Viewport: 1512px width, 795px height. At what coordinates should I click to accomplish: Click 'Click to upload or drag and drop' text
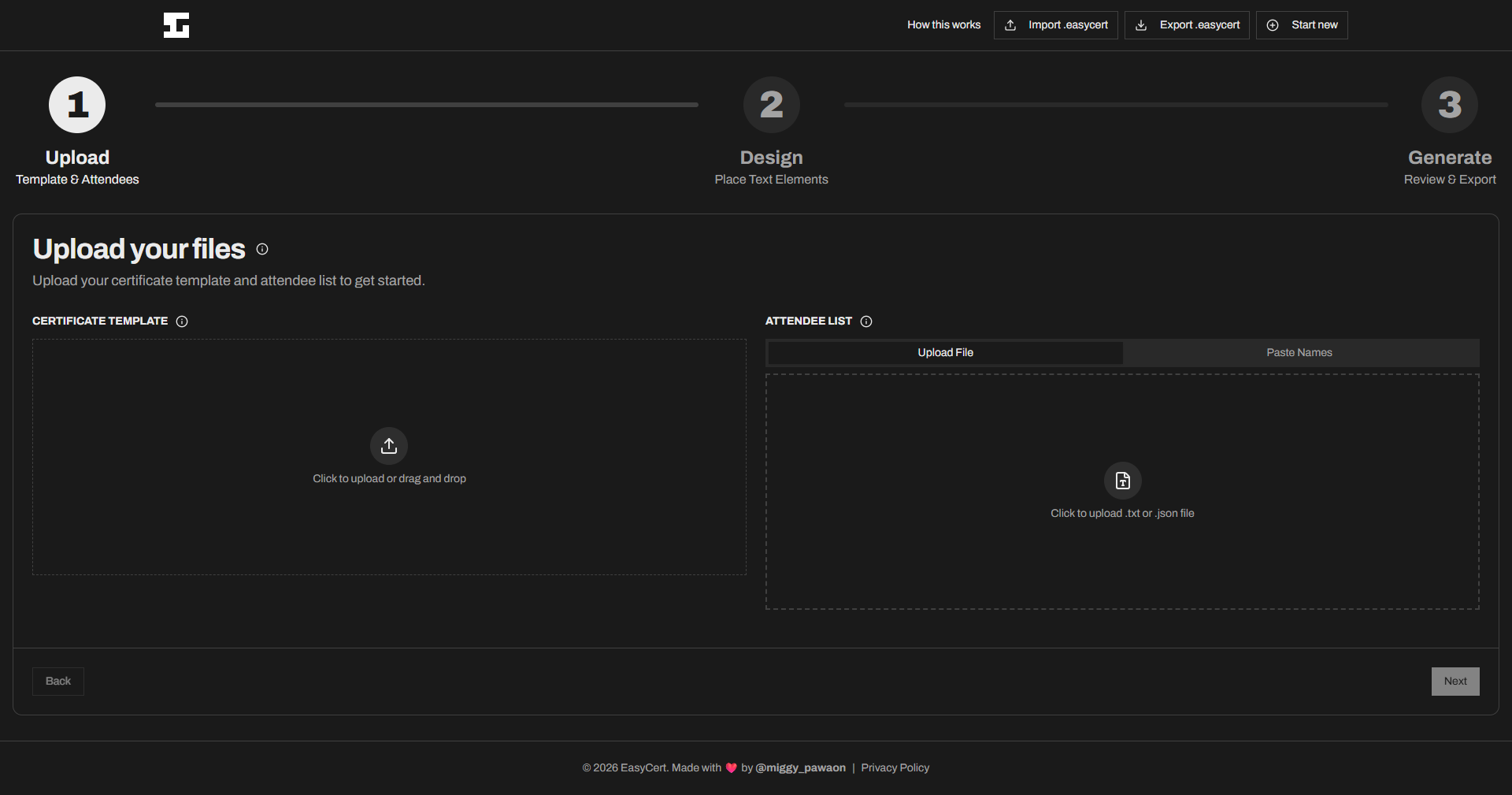[x=389, y=479]
